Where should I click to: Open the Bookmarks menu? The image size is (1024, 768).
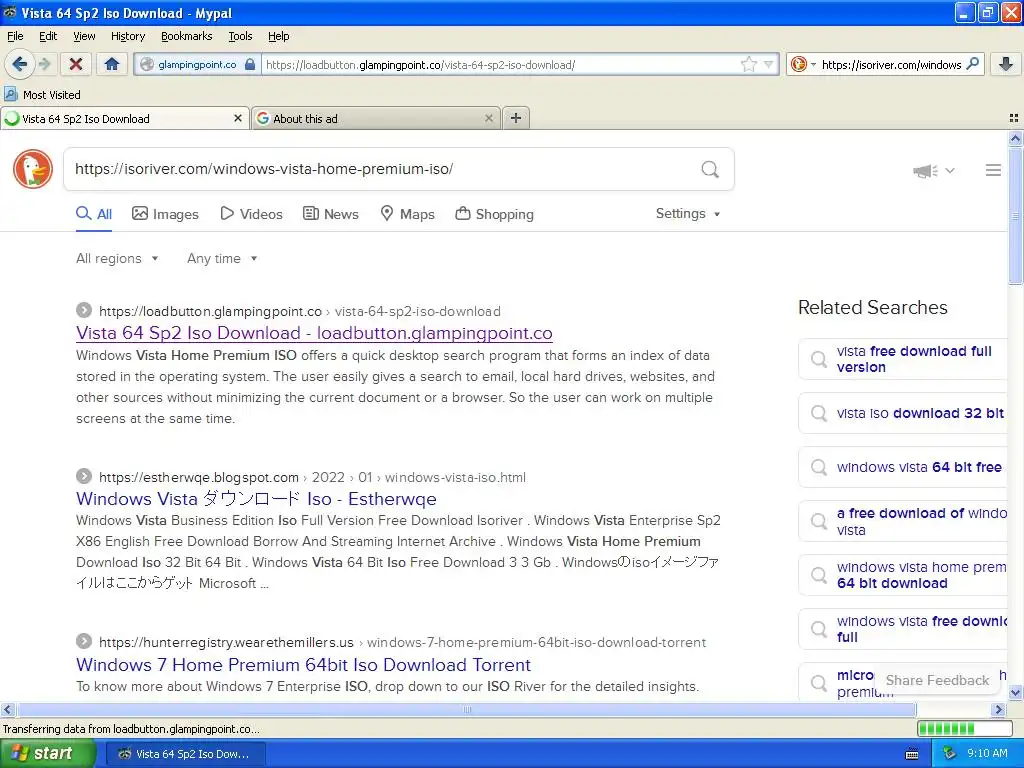pyautogui.click(x=186, y=36)
